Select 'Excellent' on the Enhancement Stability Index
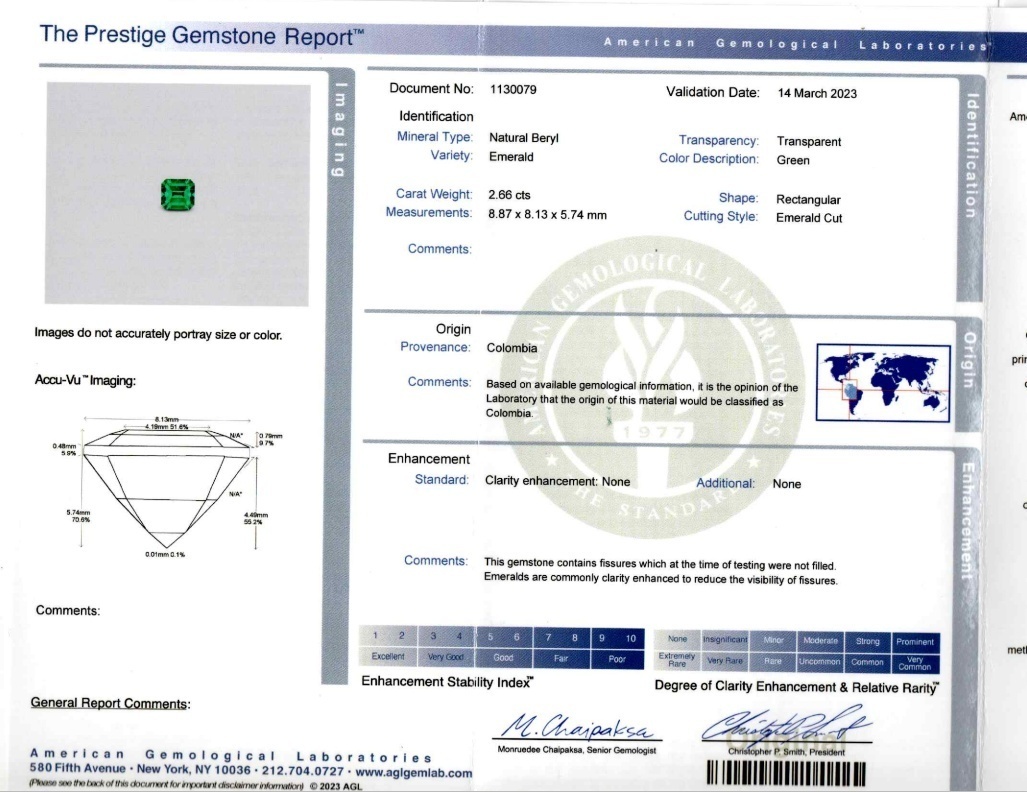 pyautogui.click(x=386, y=657)
